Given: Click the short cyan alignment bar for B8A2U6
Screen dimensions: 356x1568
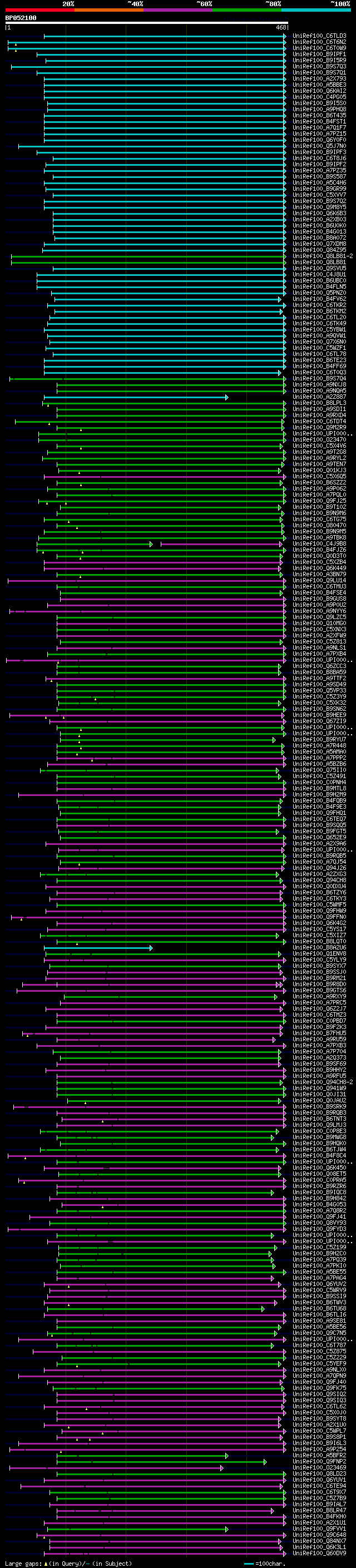Looking at the screenshot, I should click(98, 948).
